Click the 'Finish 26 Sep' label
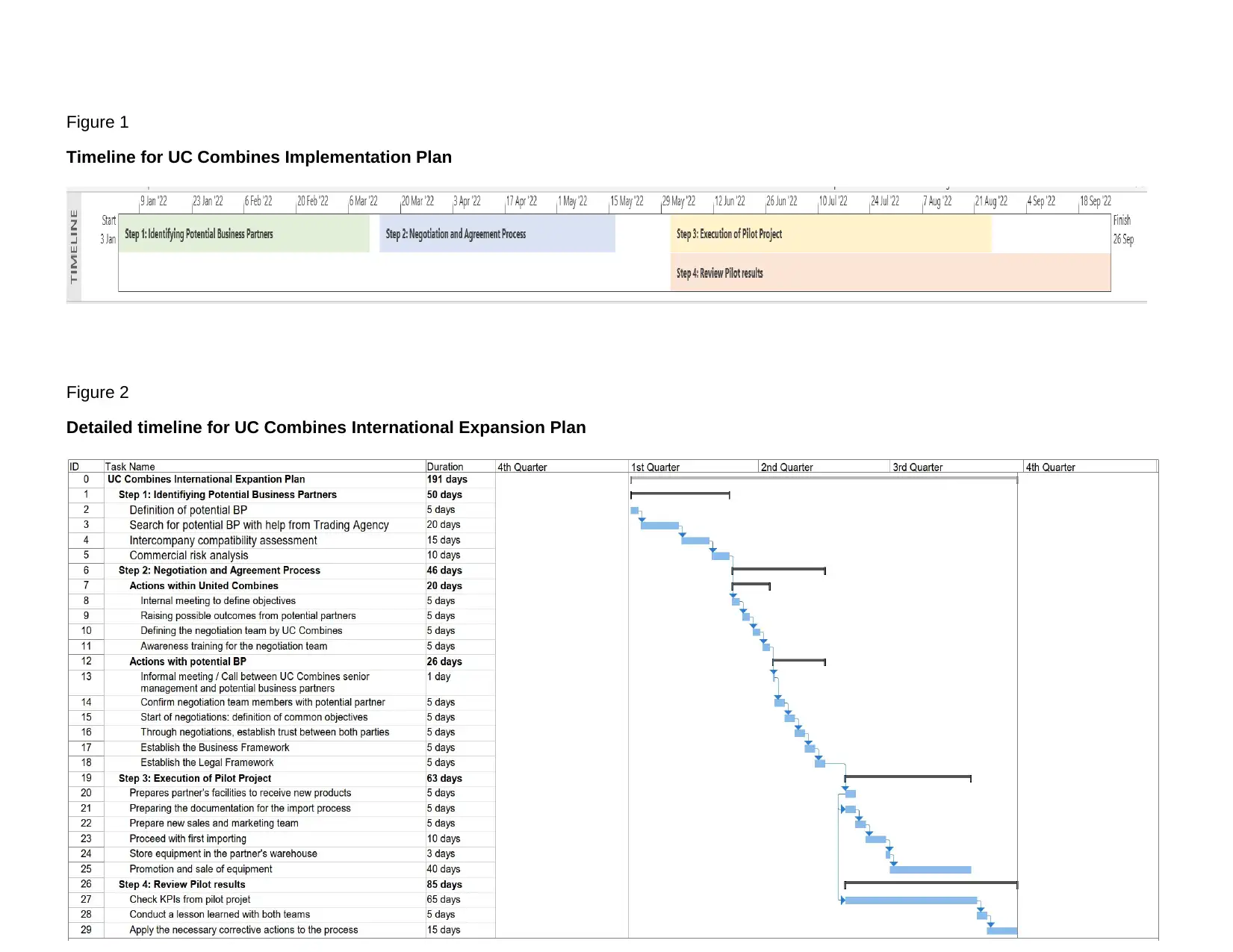Viewport: 1233px width, 952px height. pyautogui.click(x=1123, y=230)
